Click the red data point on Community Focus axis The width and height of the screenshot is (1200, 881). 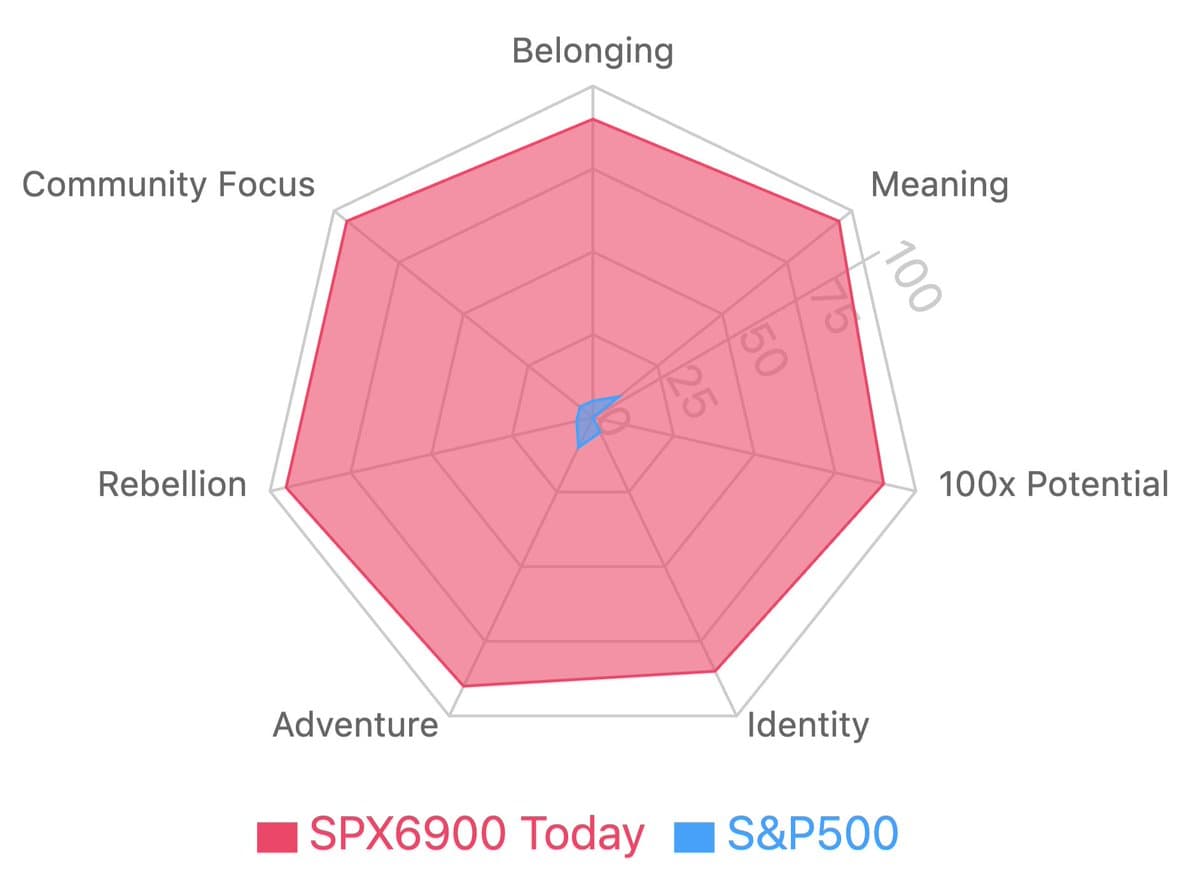point(344,221)
